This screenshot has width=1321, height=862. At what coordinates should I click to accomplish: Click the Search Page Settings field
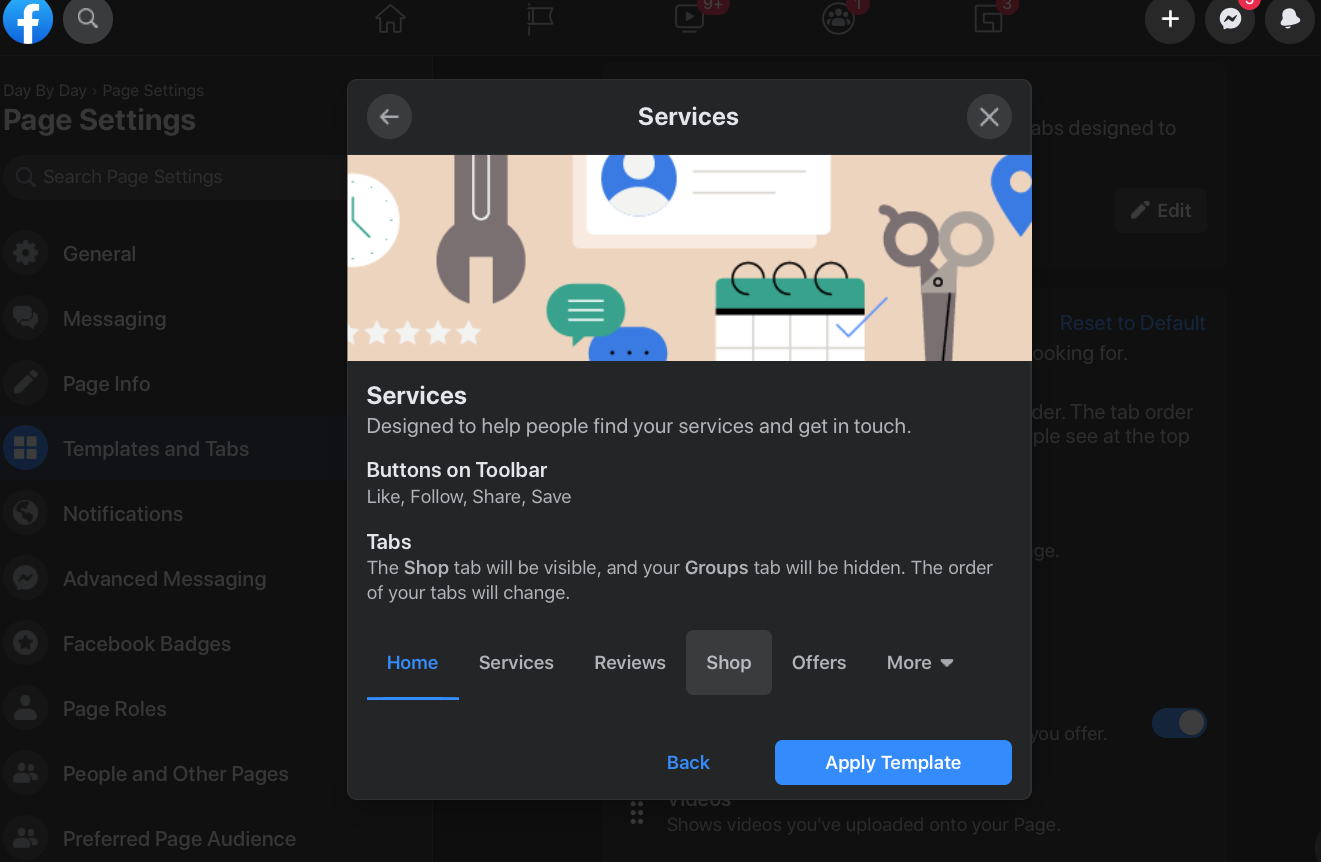176,177
